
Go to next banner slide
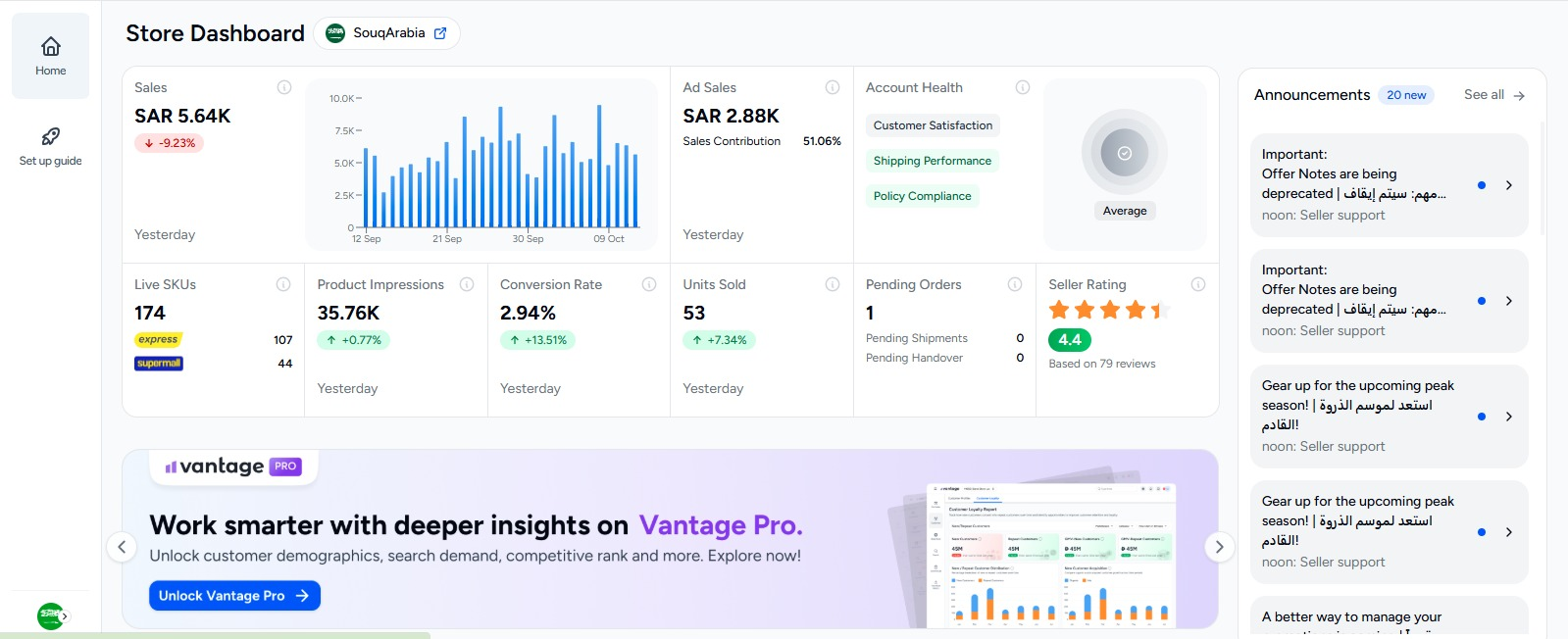(1219, 547)
